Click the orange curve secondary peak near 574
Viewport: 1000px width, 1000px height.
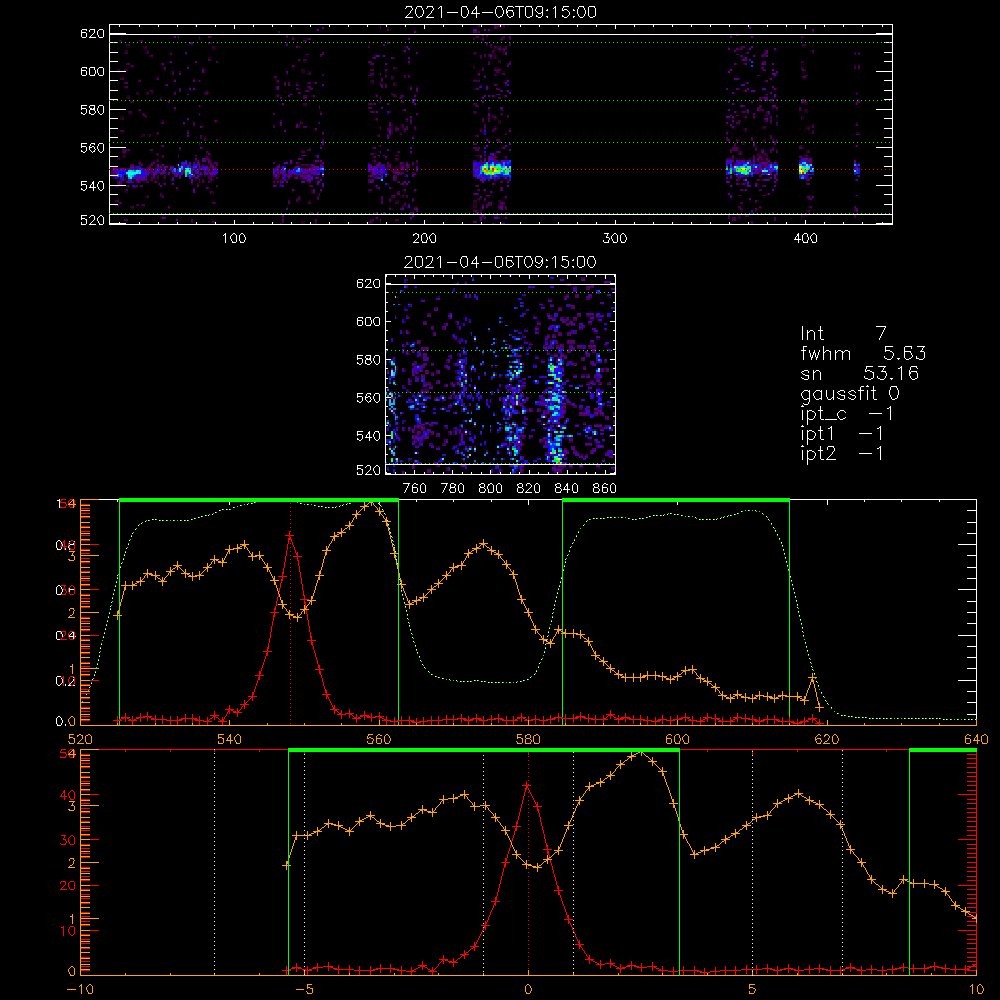483,544
